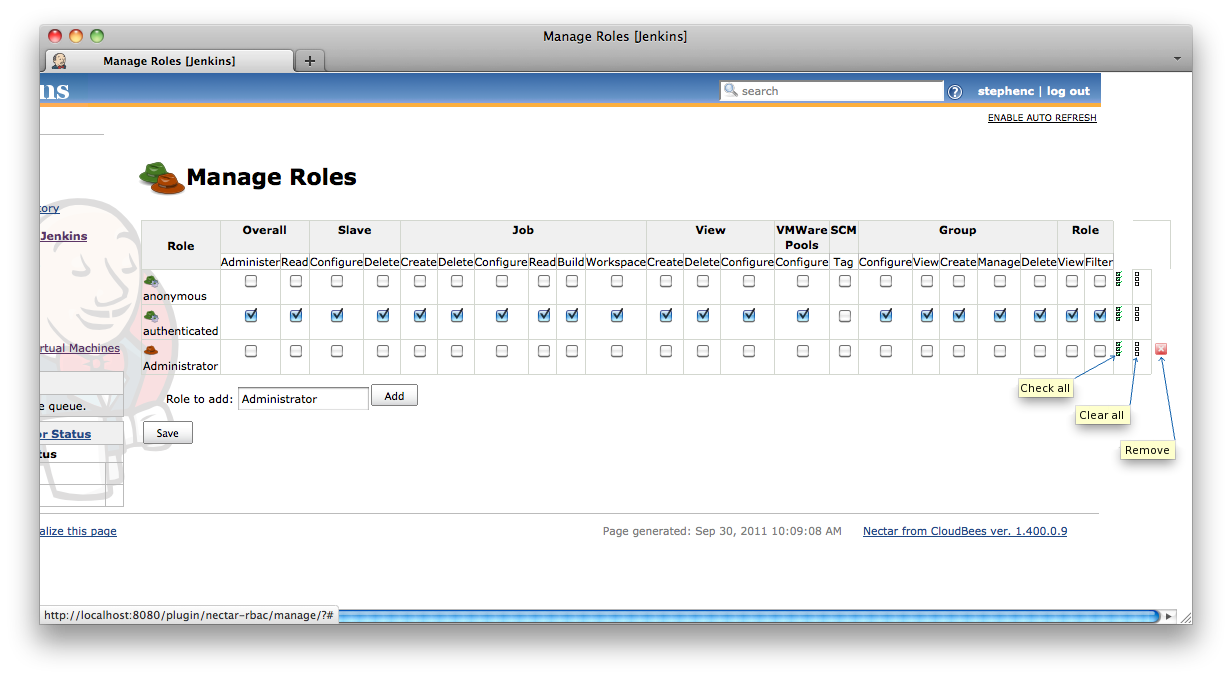Image resolution: width=1232 pixels, height=679 pixels.
Task: Click the "VMWare Pools" column header
Action: (802, 237)
